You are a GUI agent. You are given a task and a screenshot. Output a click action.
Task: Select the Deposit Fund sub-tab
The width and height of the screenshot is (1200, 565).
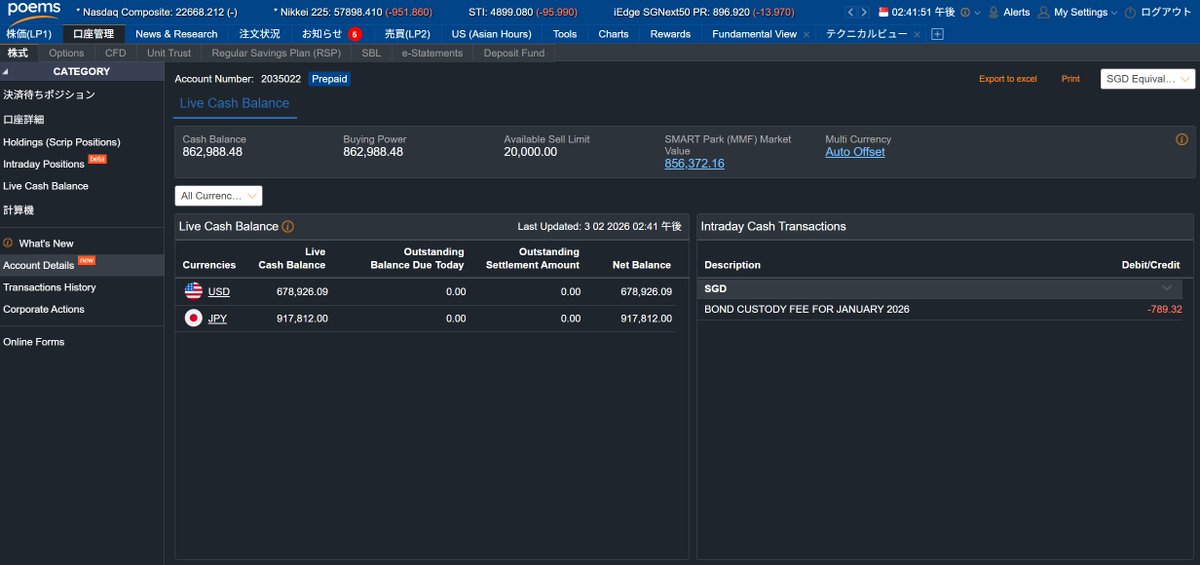(514, 53)
